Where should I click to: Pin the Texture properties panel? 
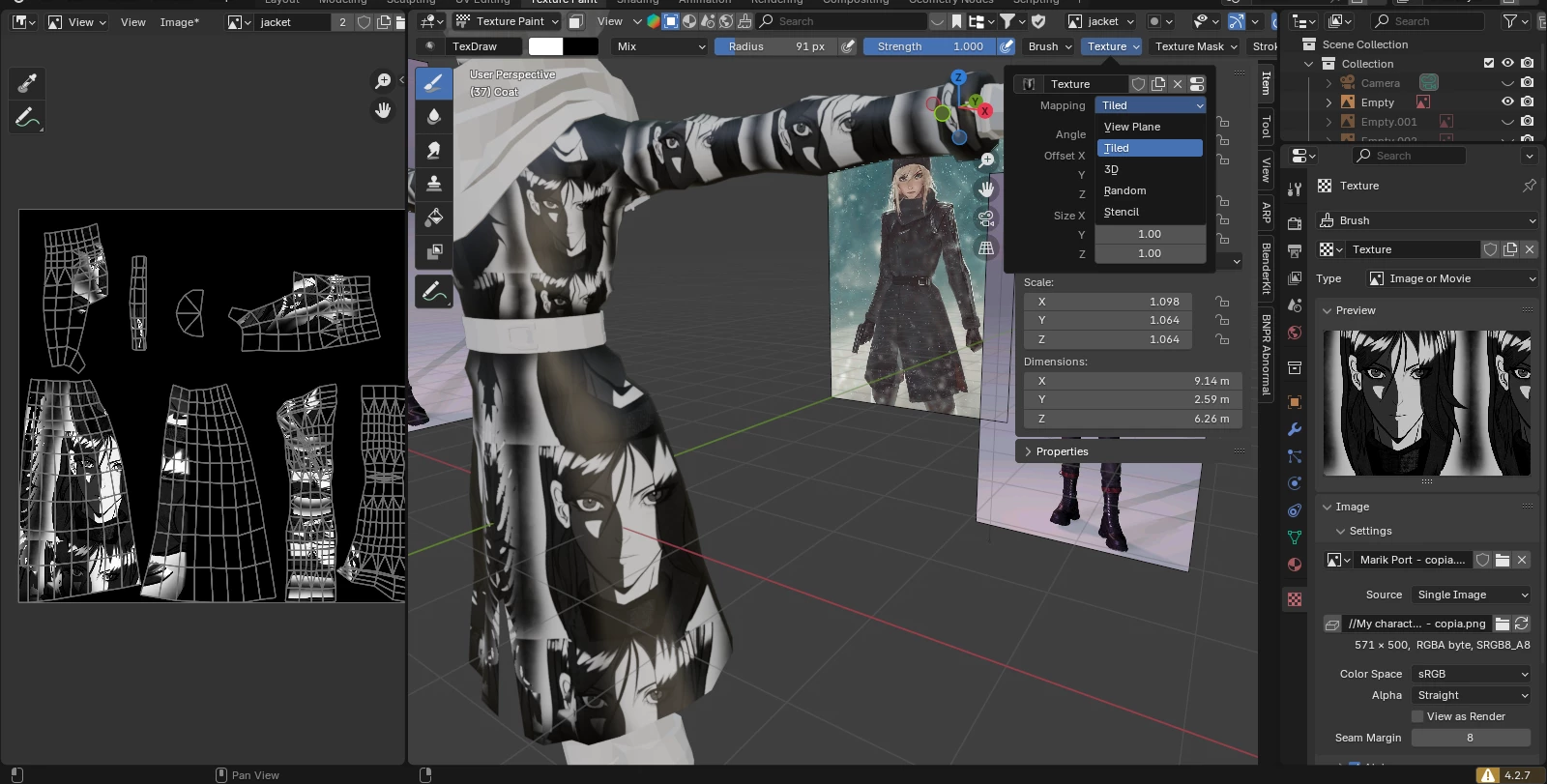click(1529, 186)
